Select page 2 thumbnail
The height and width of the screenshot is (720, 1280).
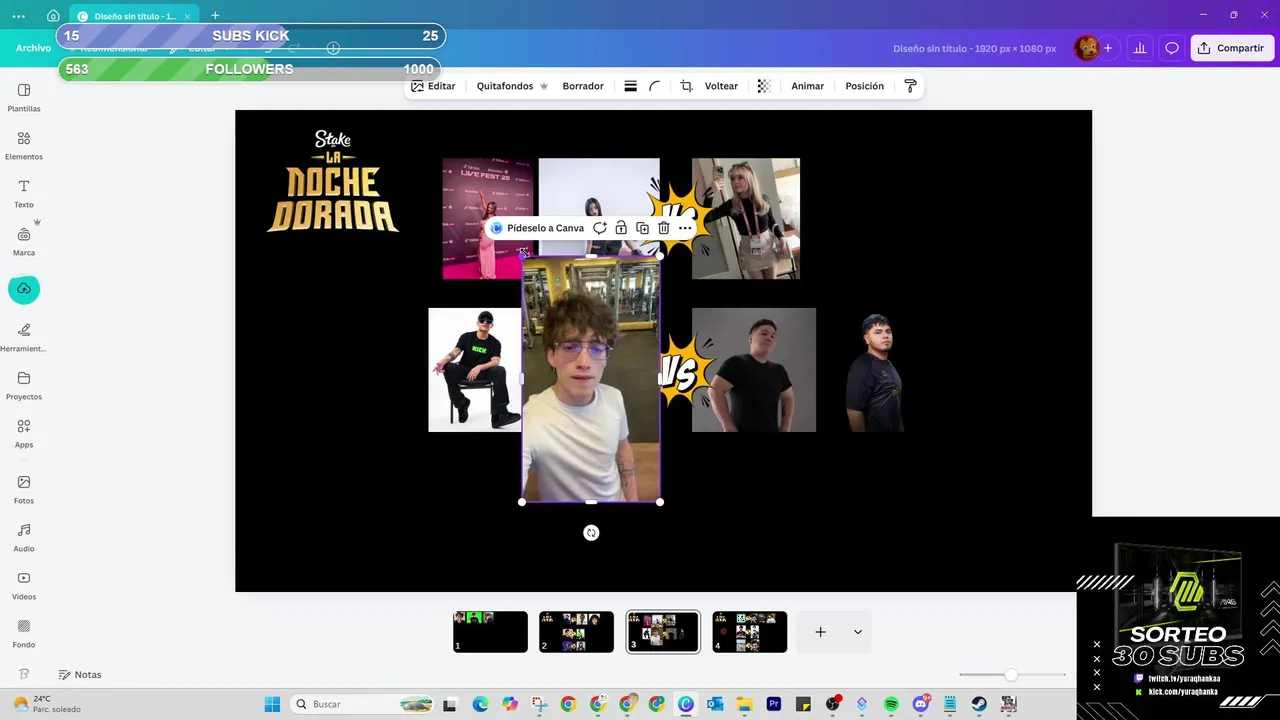click(x=576, y=632)
